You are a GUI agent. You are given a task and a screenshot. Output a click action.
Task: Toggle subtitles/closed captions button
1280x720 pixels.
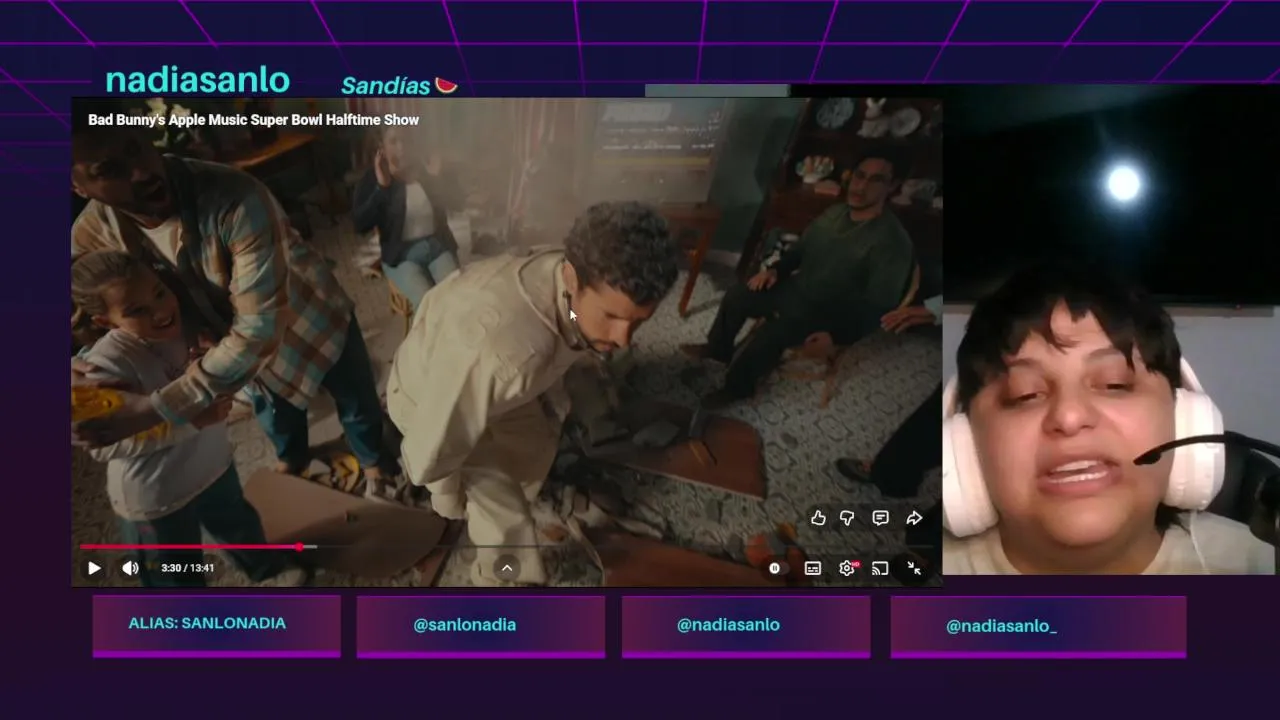pos(813,568)
